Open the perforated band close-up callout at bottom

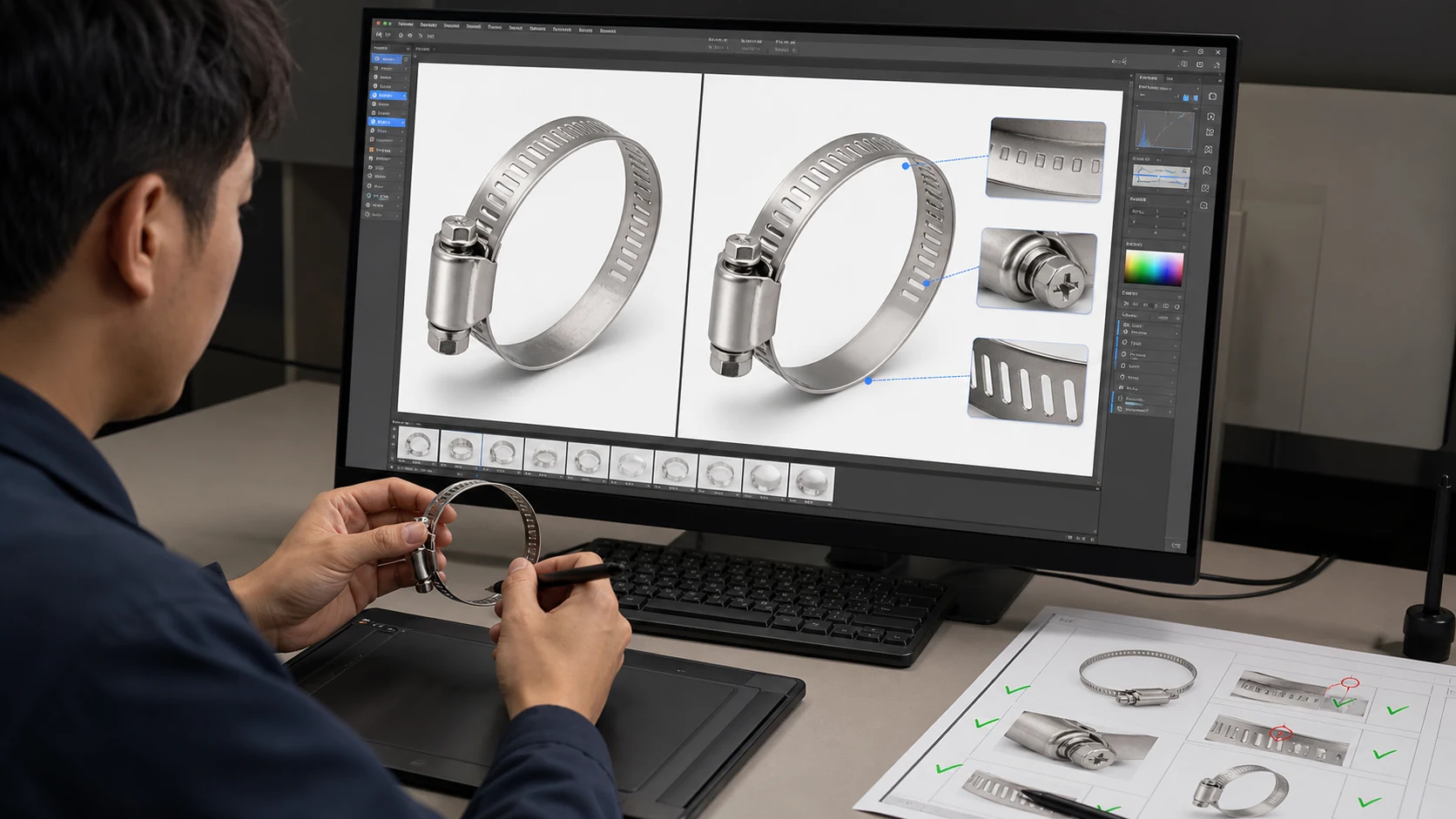click(x=1028, y=382)
